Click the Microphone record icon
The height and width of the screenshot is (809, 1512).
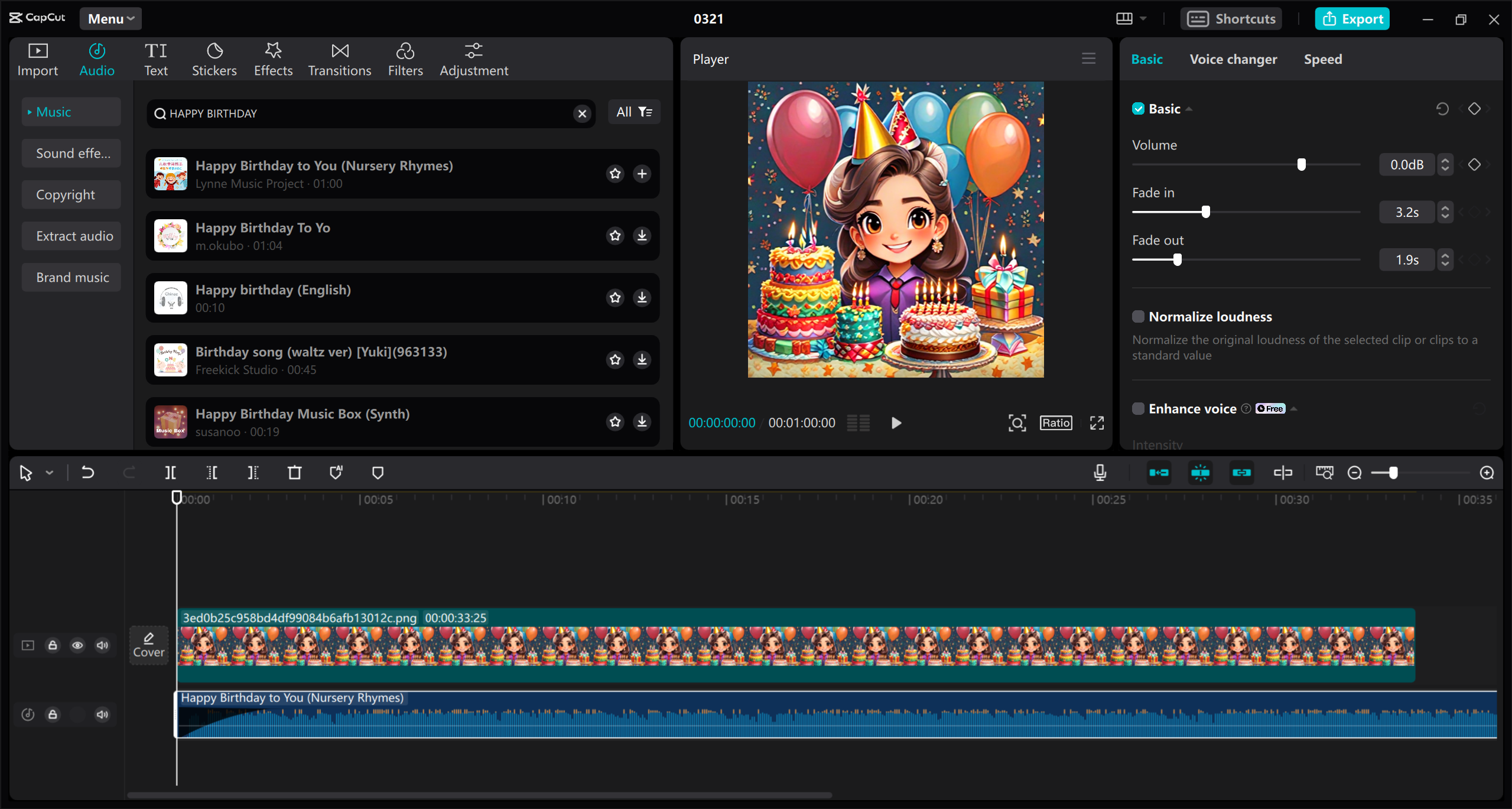tap(1100, 472)
